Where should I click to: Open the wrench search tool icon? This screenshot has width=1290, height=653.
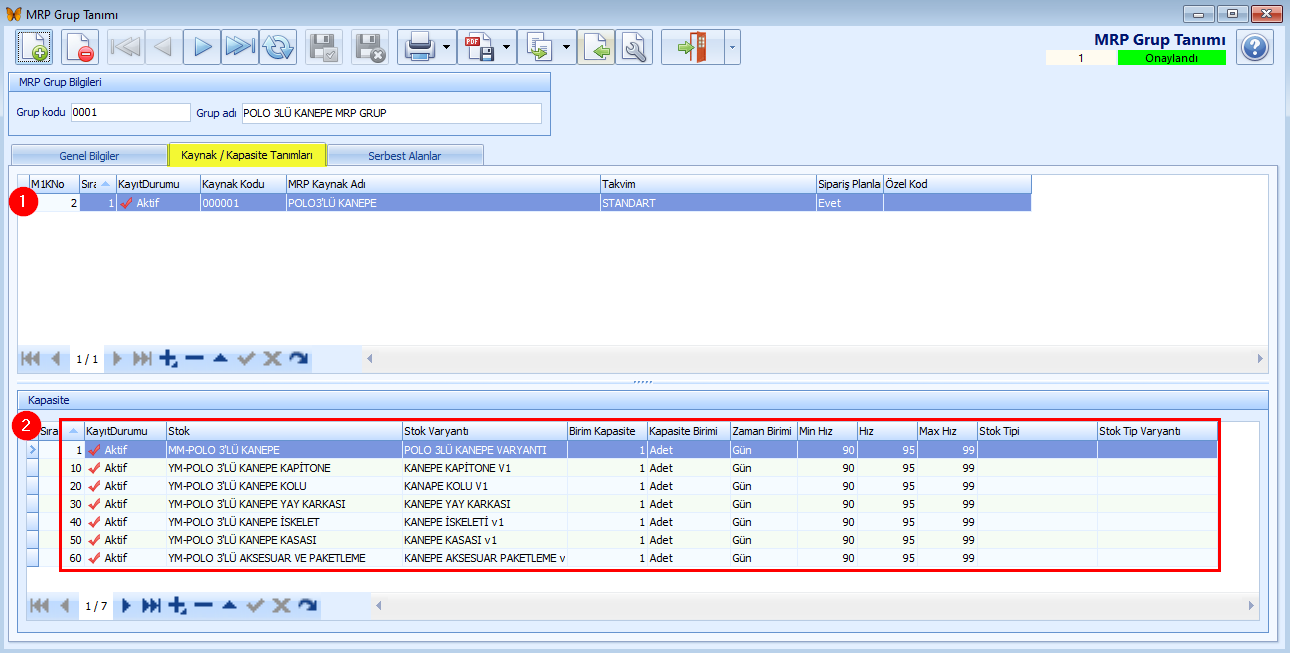(x=634, y=47)
